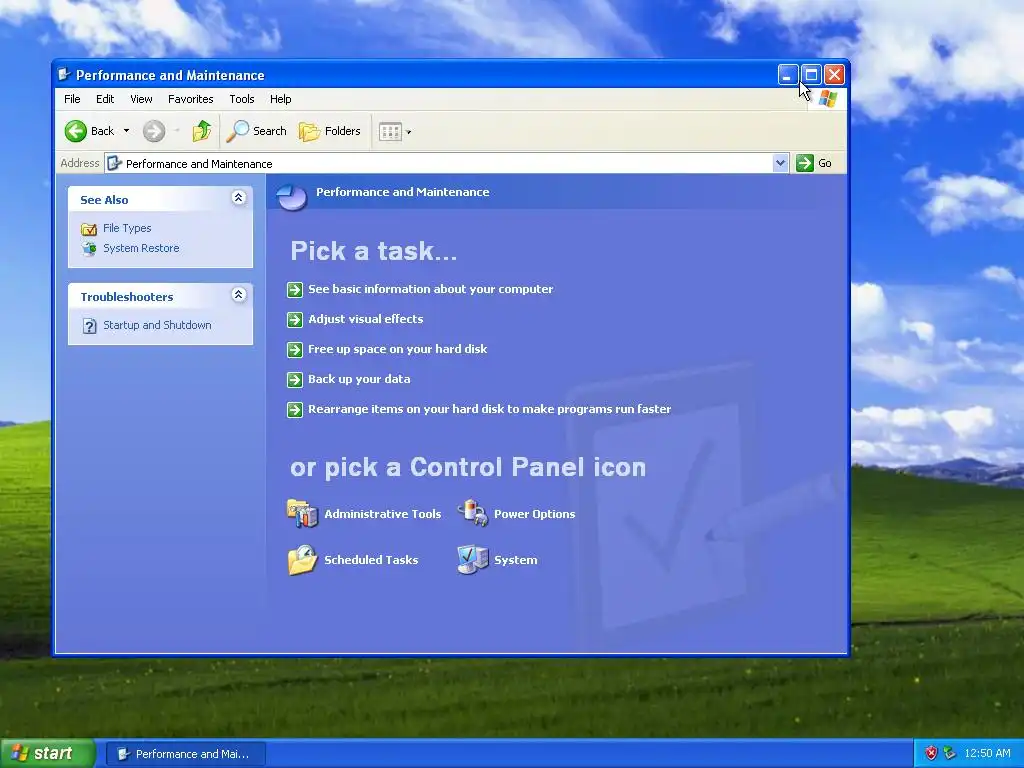This screenshot has width=1024, height=768.
Task: Click the System label text
Action: click(516, 560)
